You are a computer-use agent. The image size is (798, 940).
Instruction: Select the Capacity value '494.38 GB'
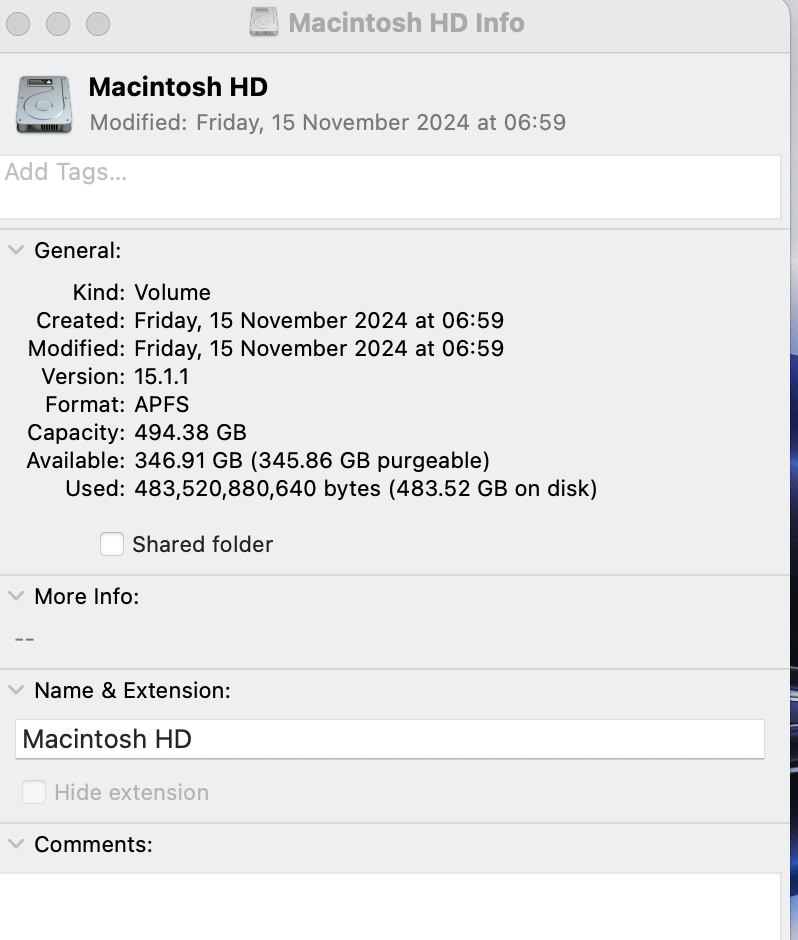(191, 432)
